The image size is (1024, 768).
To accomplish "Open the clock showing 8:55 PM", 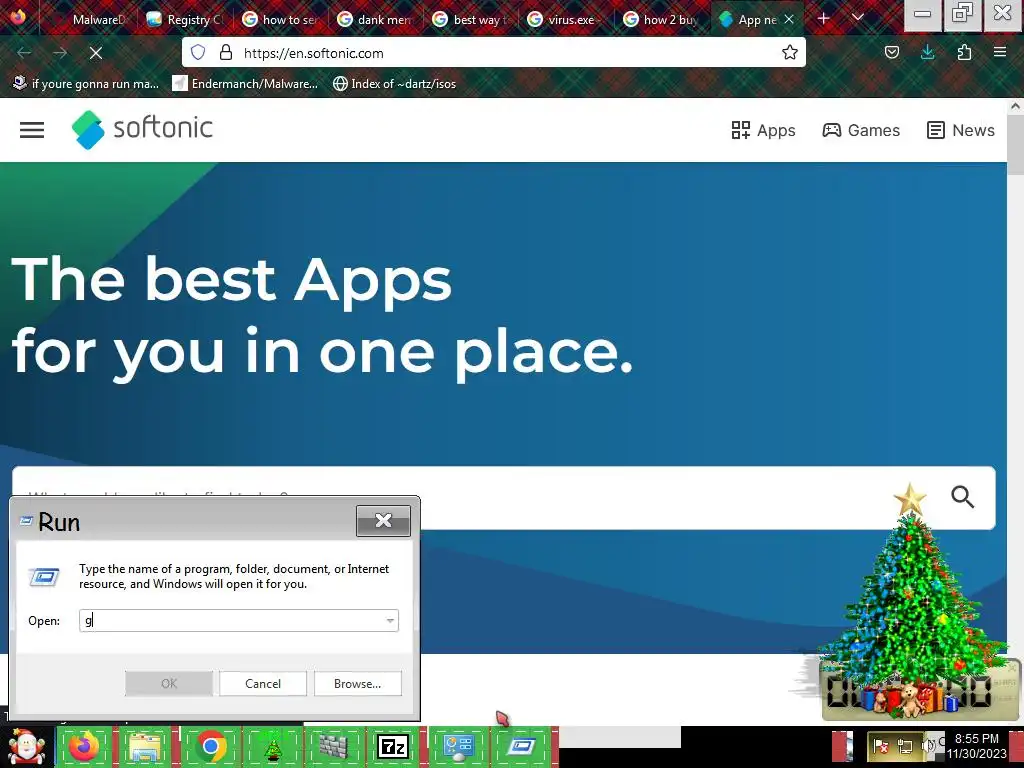I will point(976,746).
